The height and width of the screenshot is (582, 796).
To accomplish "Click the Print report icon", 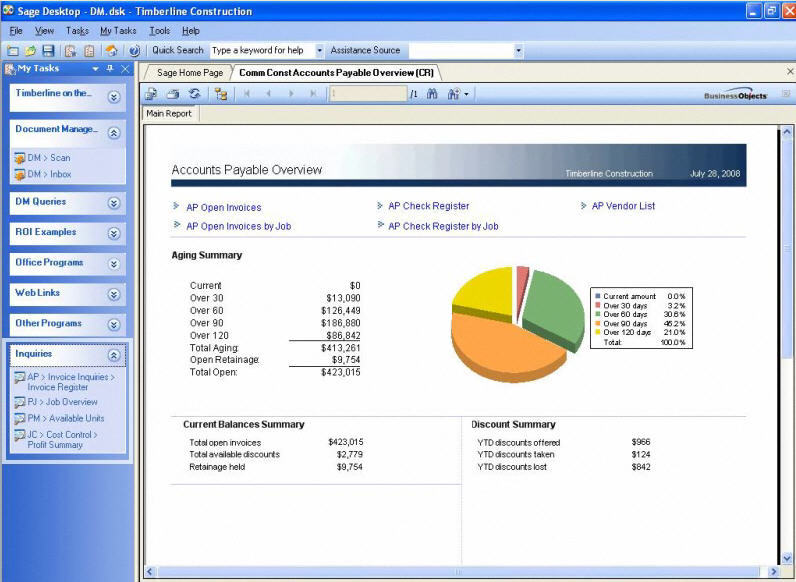I will [173, 94].
